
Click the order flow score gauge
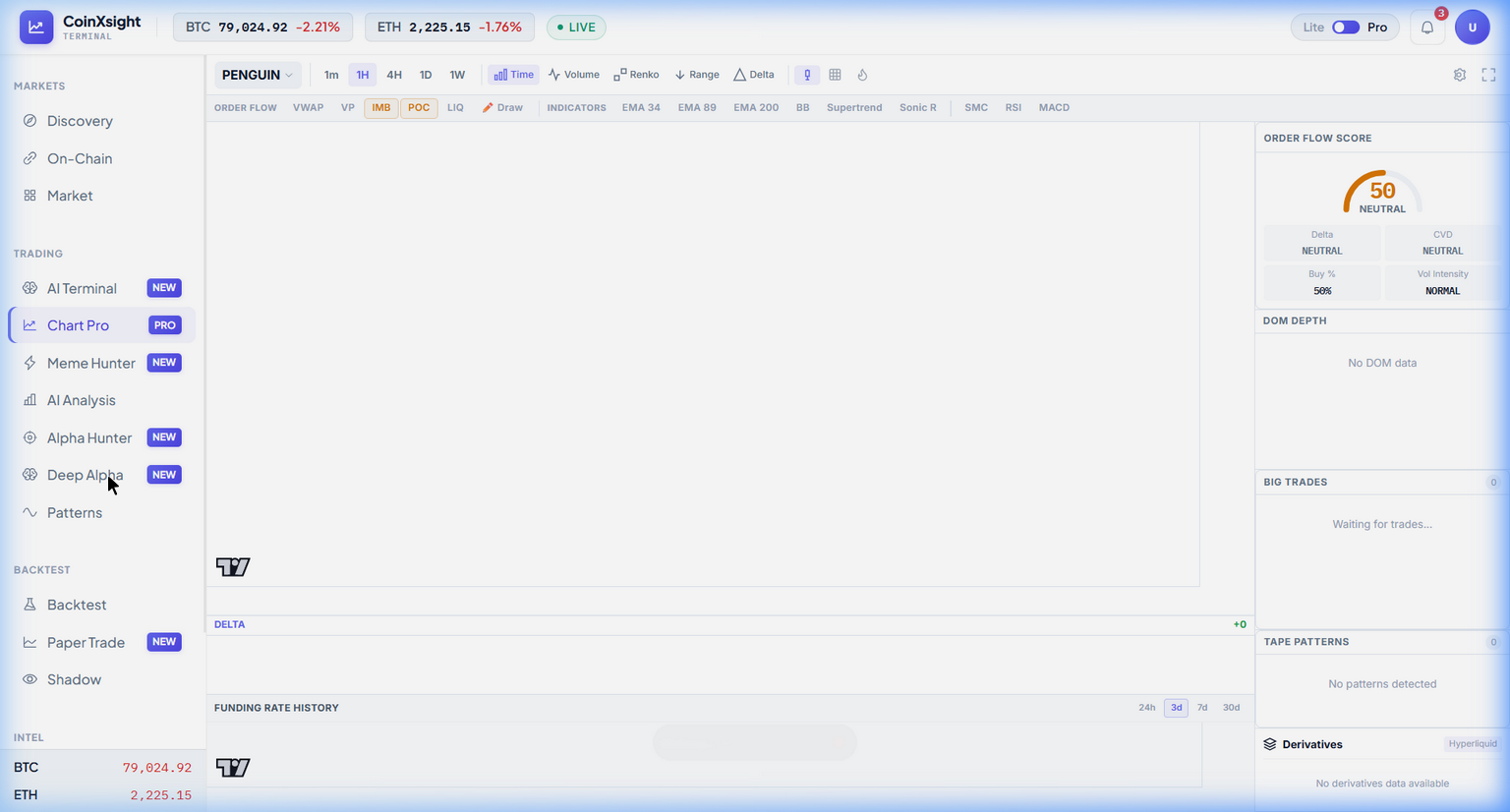pyautogui.click(x=1382, y=192)
